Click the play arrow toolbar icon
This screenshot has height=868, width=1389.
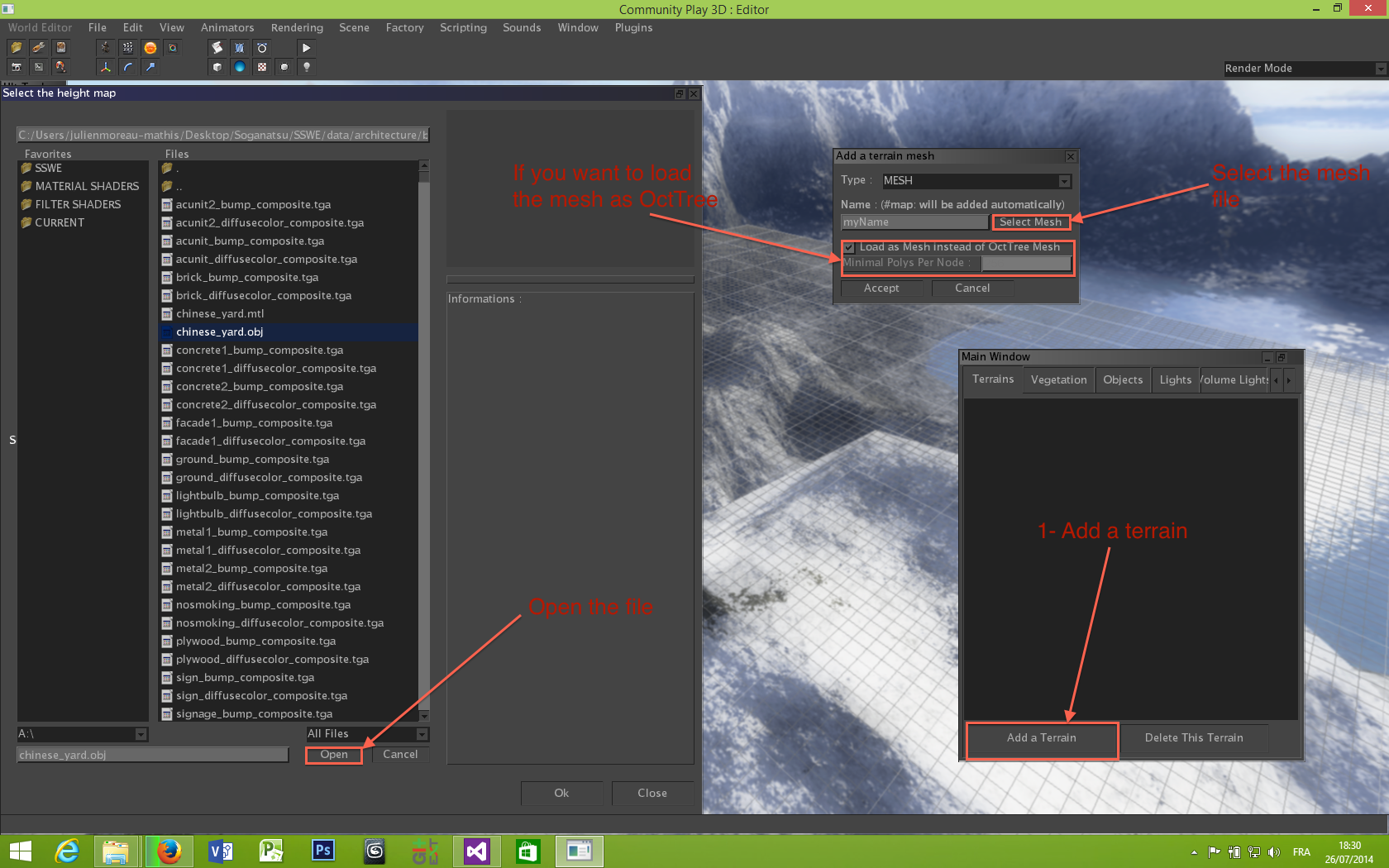click(x=307, y=47)
